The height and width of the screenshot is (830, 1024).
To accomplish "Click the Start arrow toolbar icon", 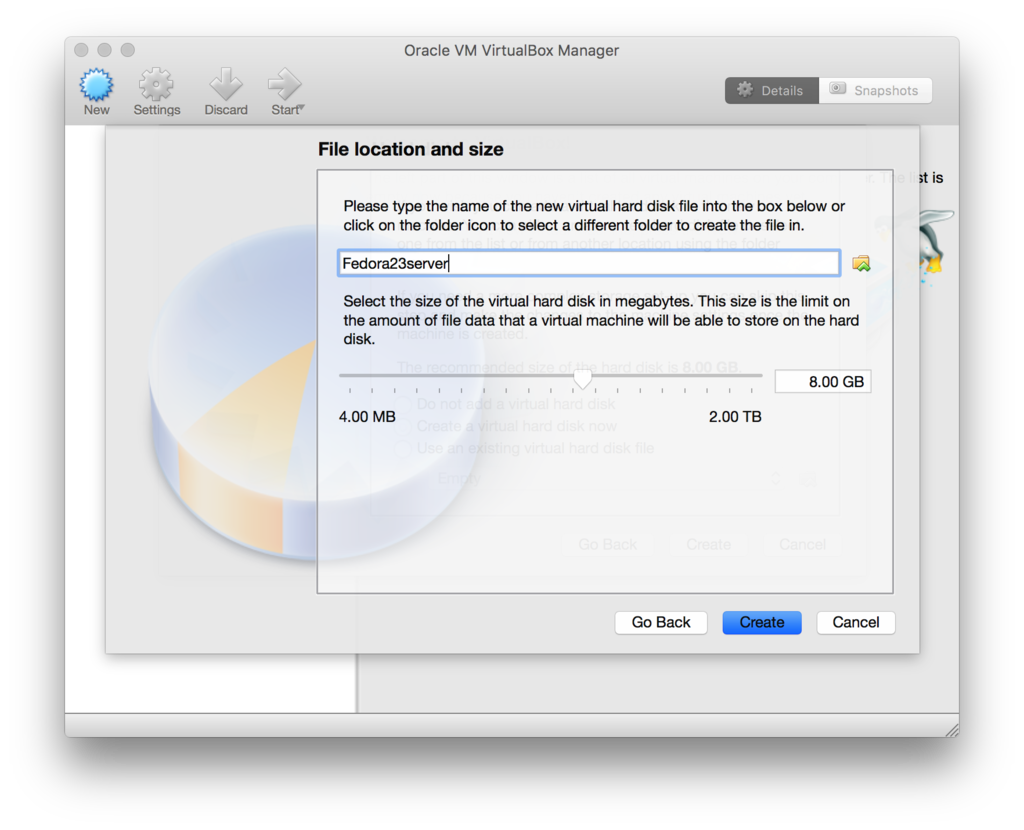I will [x=284, y=85].
